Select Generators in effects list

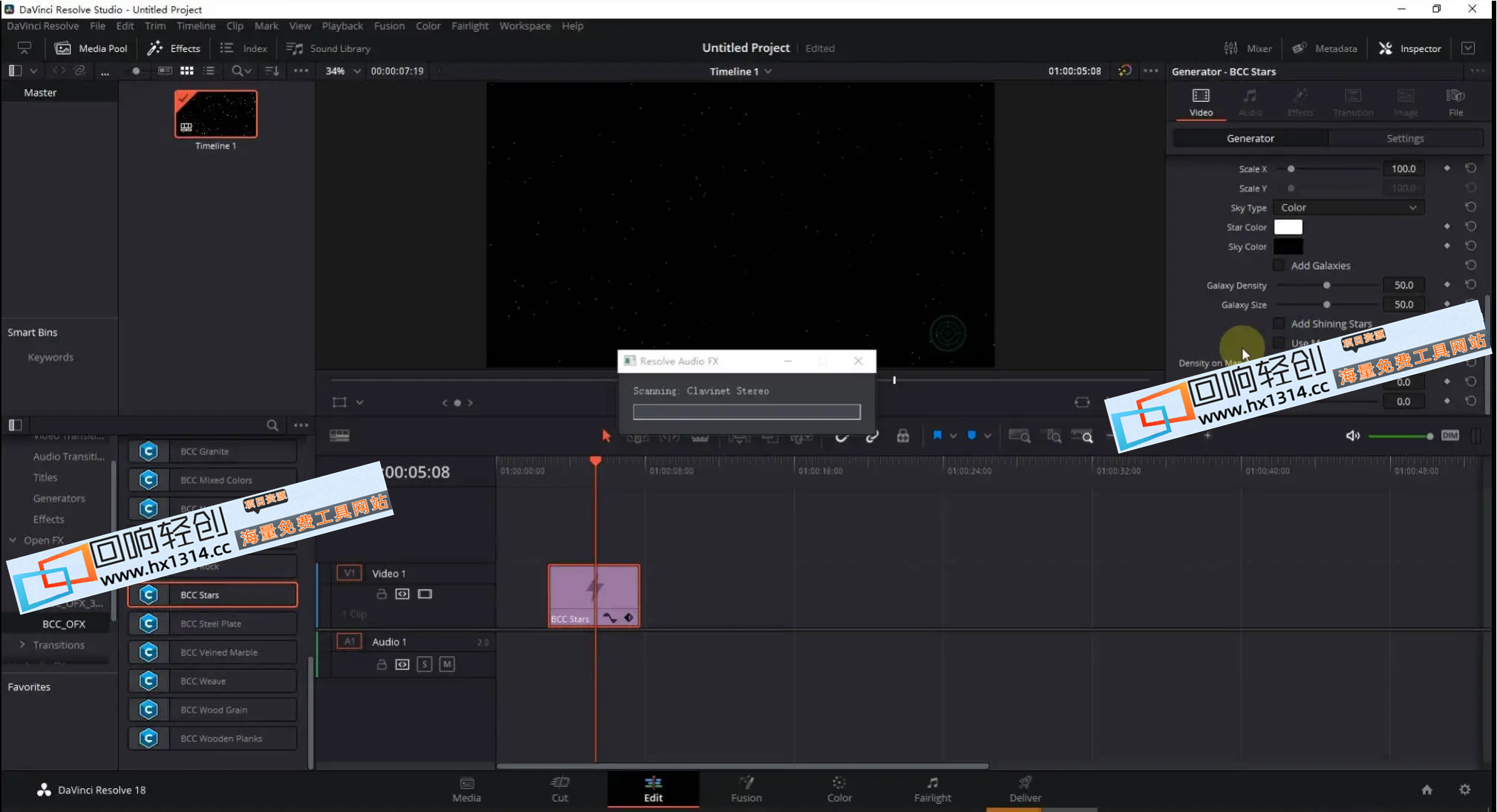click(59, 498)
